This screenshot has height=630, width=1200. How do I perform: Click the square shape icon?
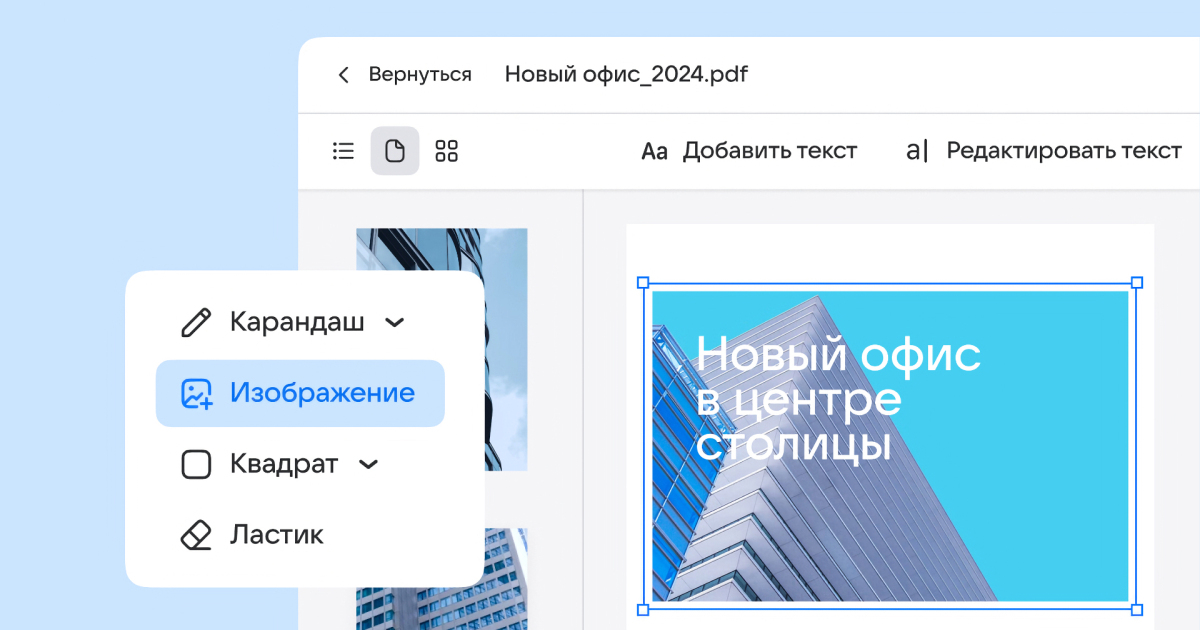(x=196, y=464)
